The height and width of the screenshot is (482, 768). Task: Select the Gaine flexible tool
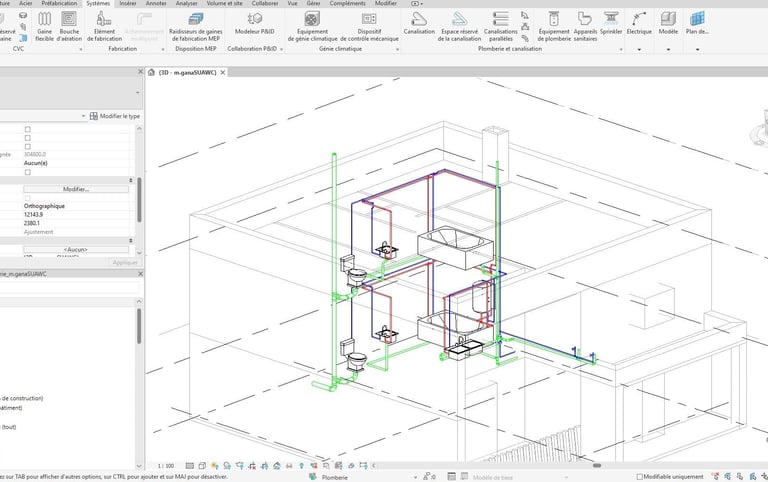45,26
